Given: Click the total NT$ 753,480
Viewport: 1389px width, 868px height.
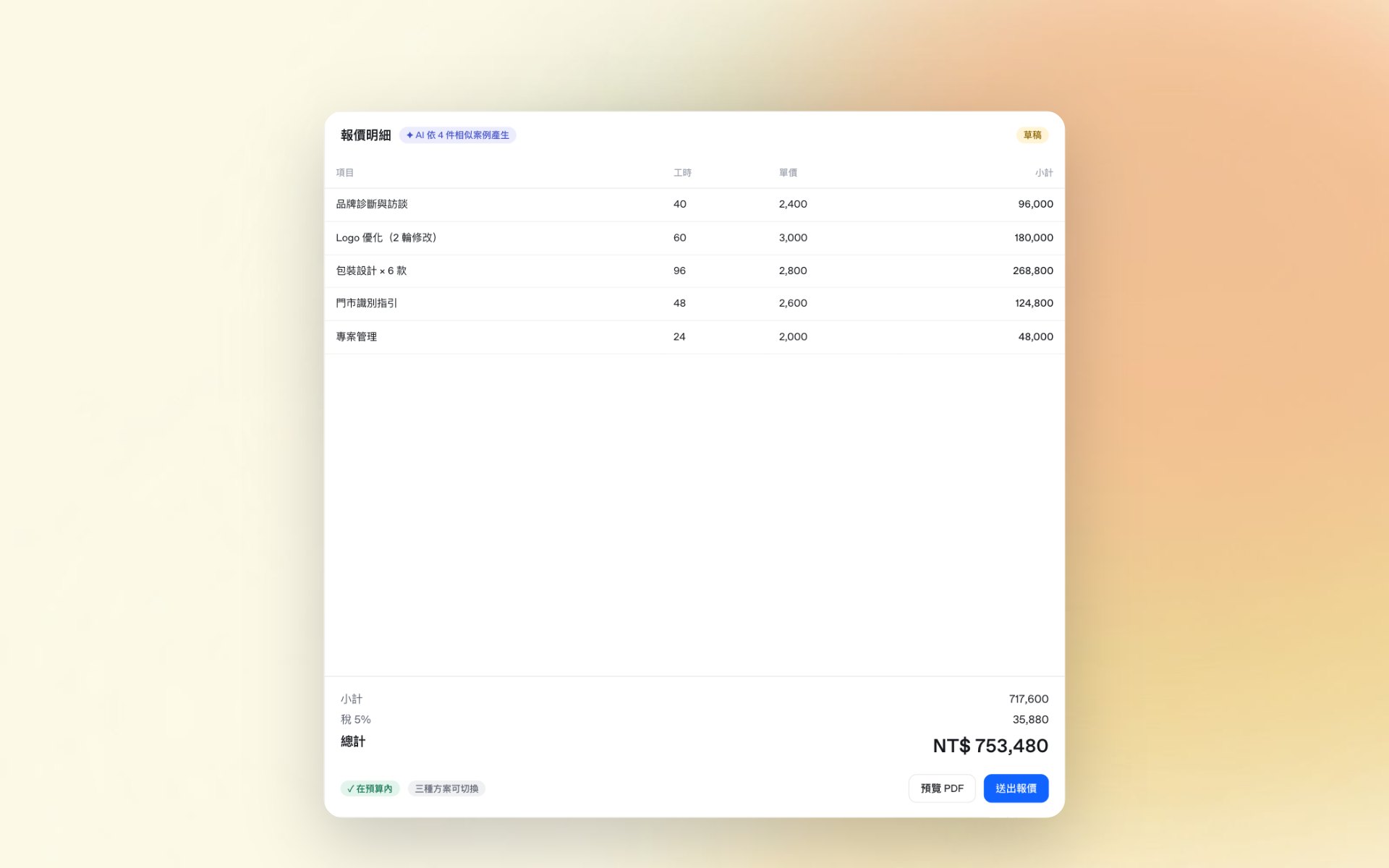Looking at the screenshot, I should (x=990, y=746).
